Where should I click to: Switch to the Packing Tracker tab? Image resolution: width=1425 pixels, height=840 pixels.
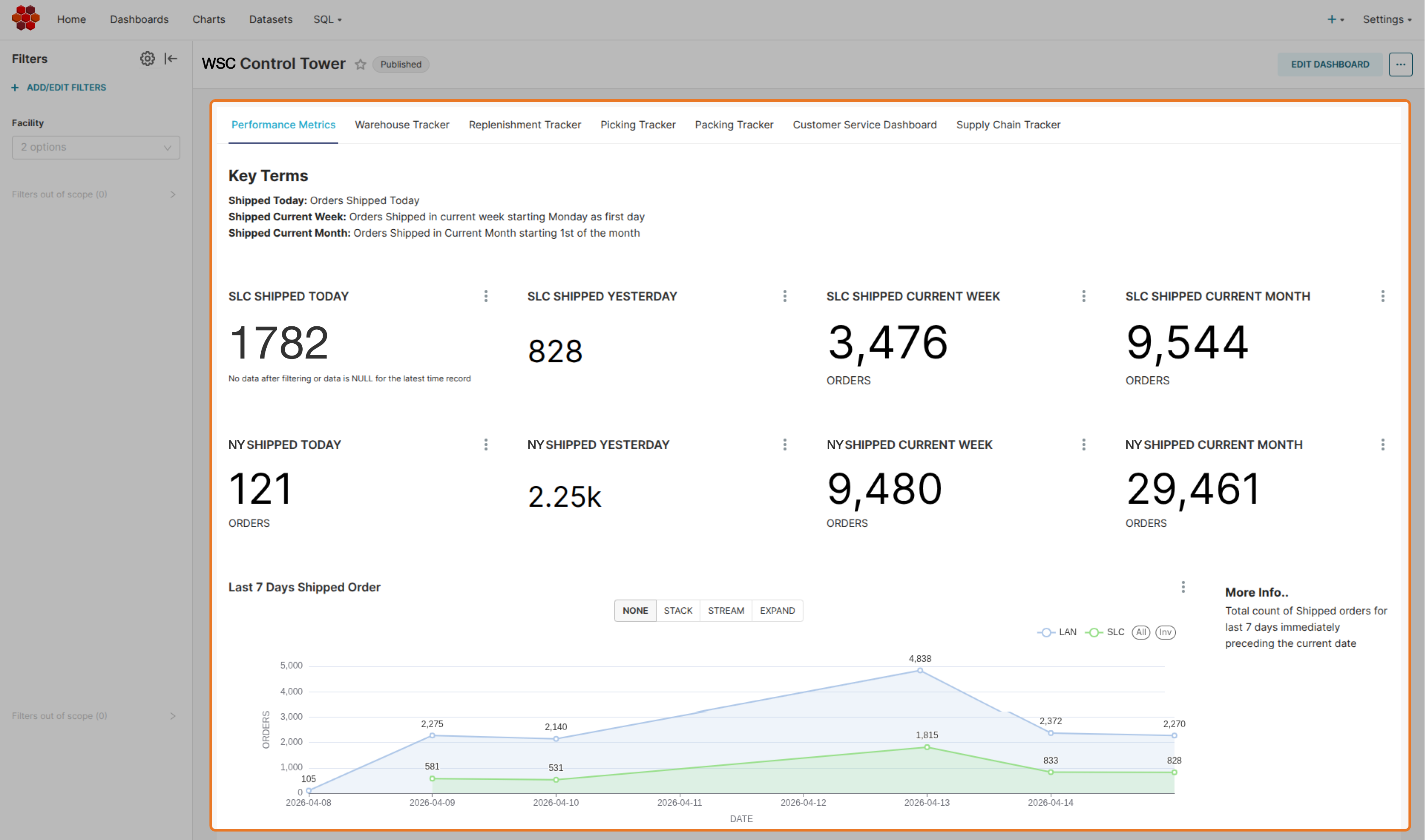(734, 125)
